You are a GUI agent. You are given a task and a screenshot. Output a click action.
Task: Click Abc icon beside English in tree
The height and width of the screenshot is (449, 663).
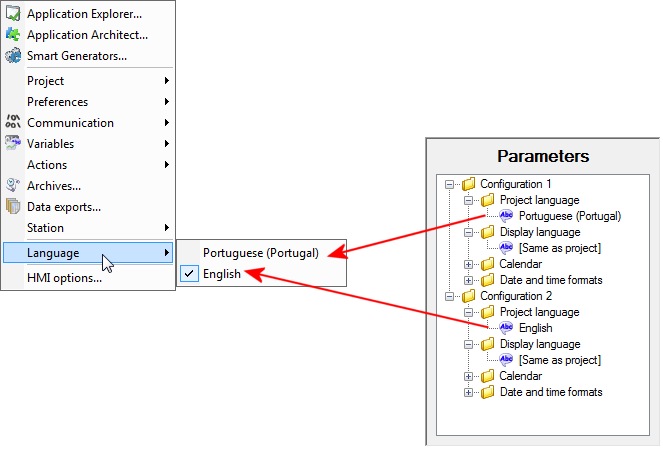506,328
